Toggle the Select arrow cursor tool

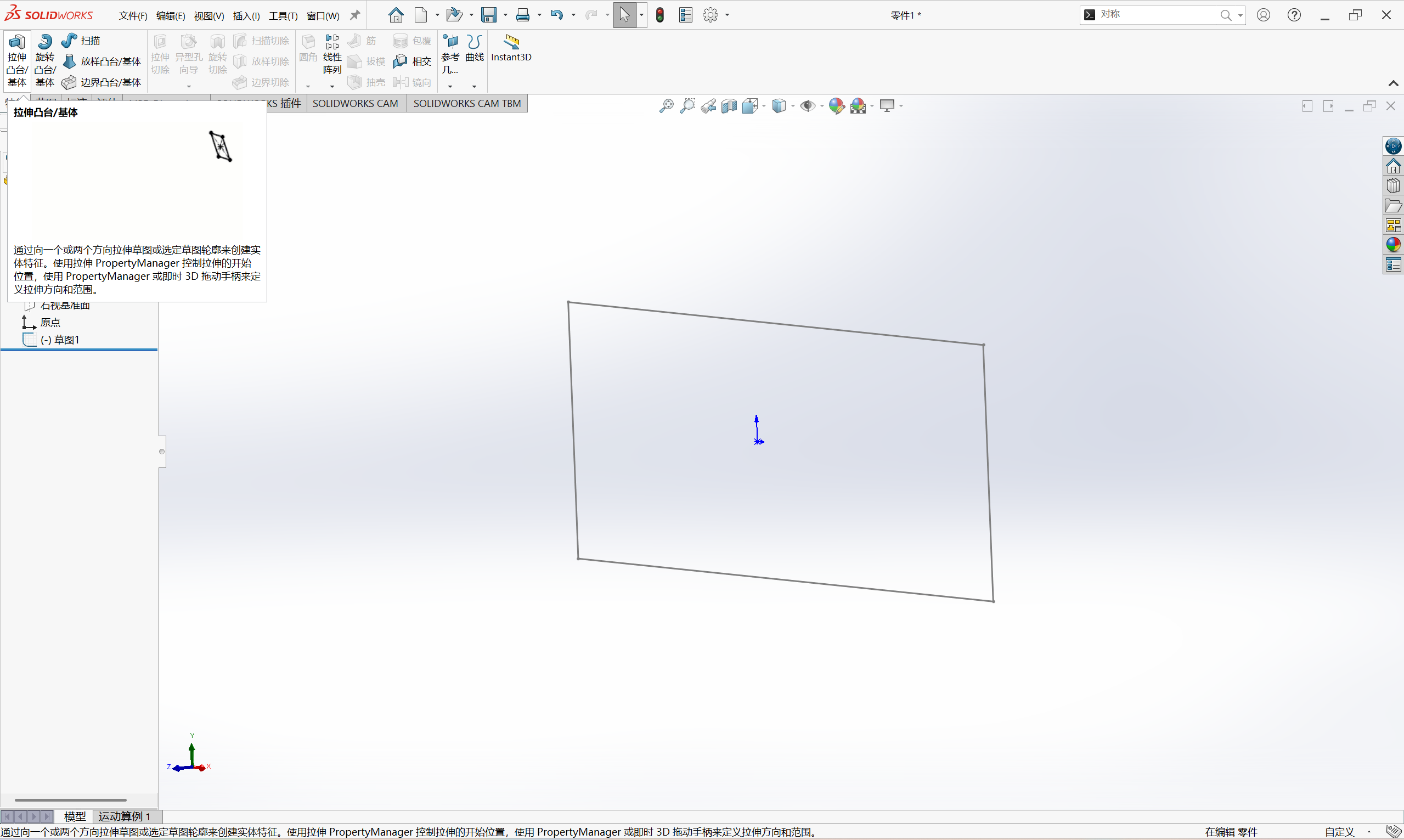[x=624, y=15]
